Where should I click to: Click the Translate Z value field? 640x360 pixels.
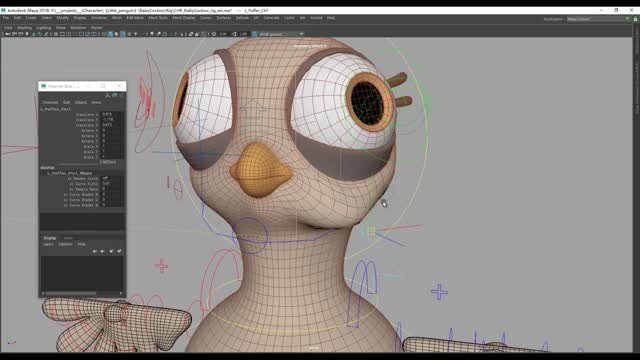[x=112, y=125]
